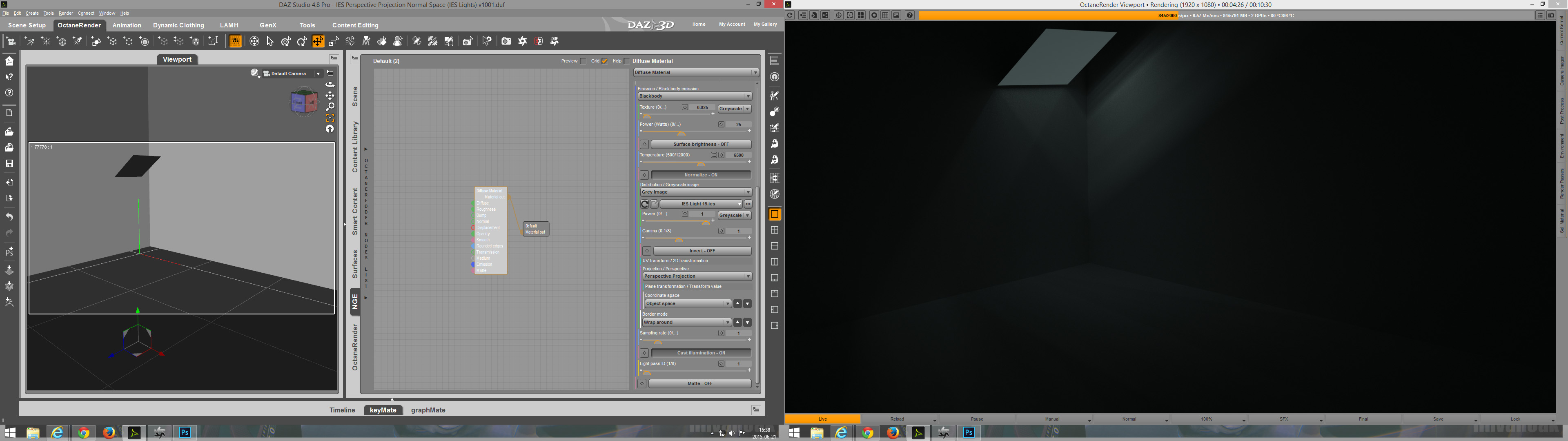Open the Blackbody emission dropdown
The width and height of the screenshot is (1568, 441).
(x=695, y=96)
